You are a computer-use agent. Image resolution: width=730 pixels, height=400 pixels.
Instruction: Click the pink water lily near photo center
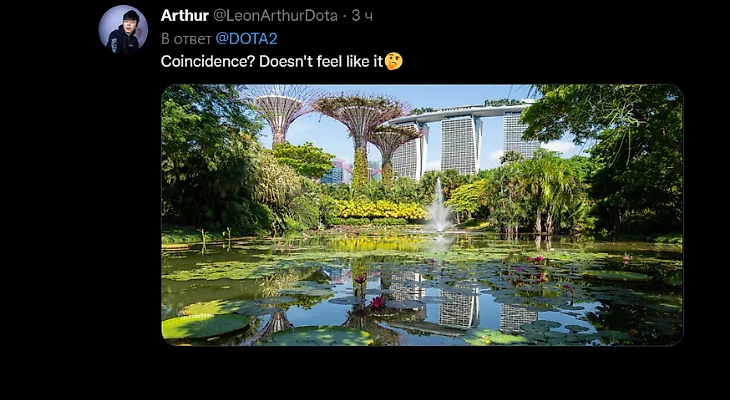(x=378, y=302)
